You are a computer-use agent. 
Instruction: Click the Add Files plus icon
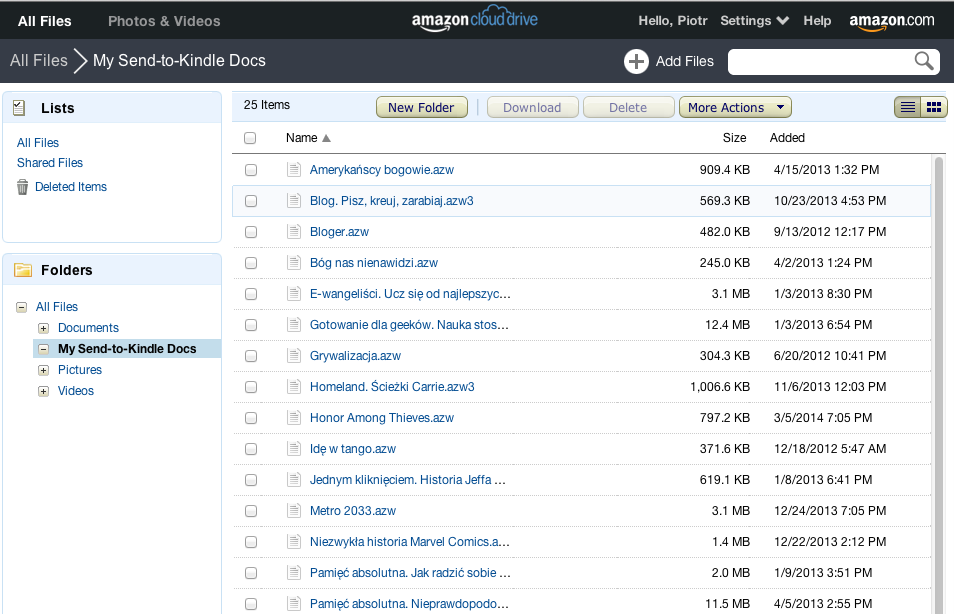[x=636, y=61]
